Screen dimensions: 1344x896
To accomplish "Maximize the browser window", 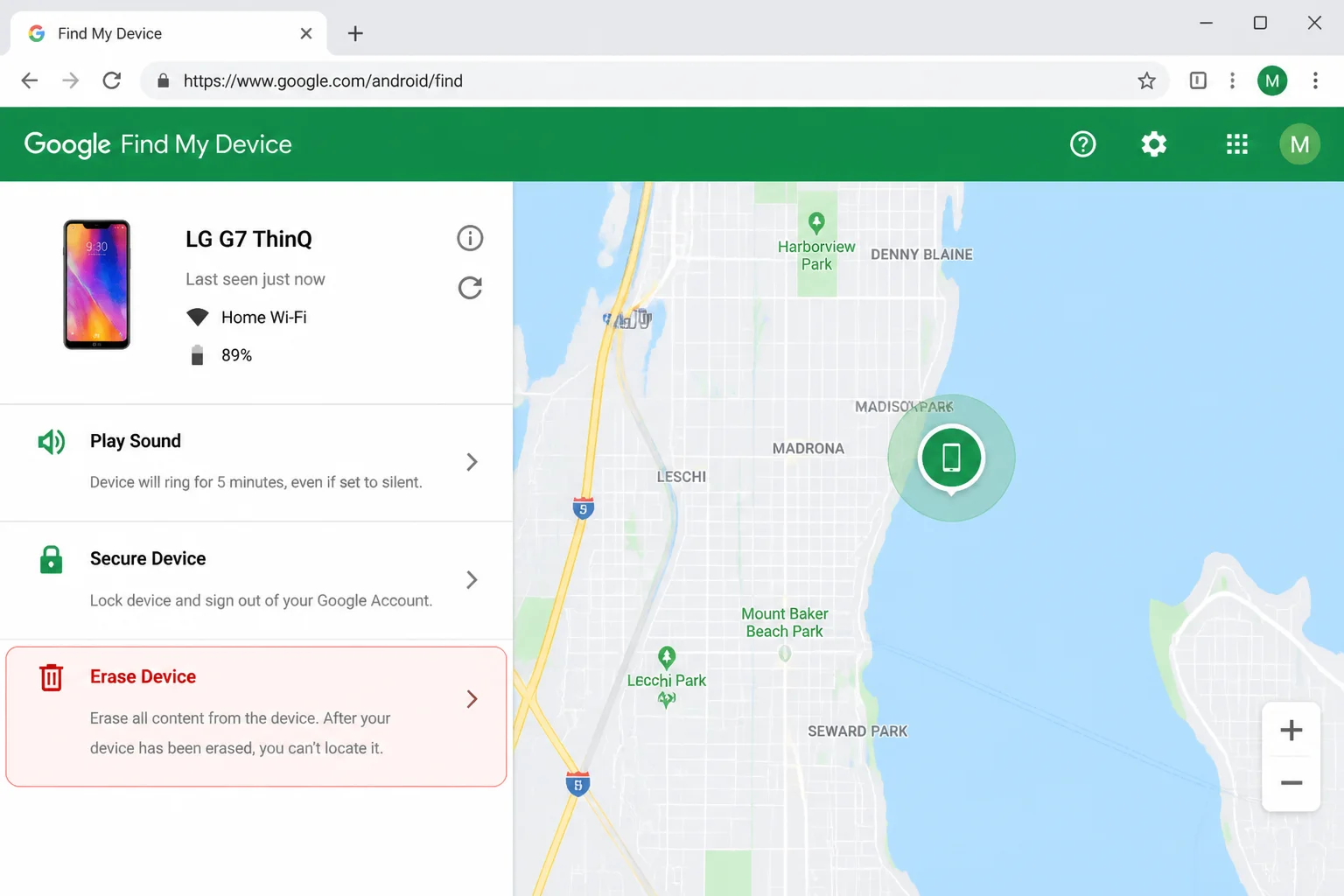I will coord(1260,23).
